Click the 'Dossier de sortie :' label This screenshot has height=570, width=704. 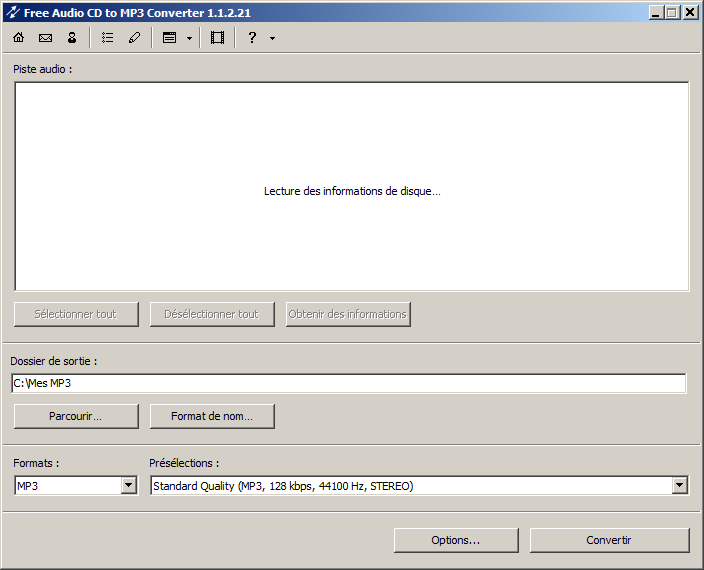click(x=53, y=361)
